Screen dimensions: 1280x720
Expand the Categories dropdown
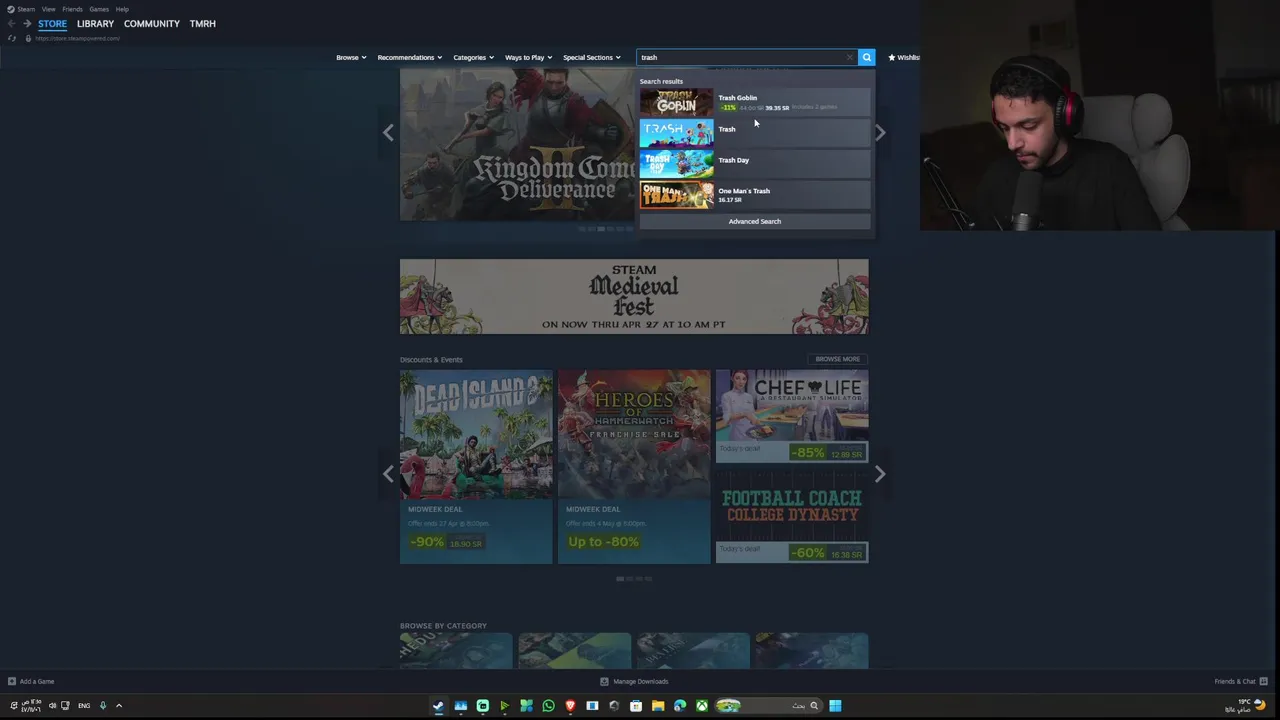[x=473, y=57]
